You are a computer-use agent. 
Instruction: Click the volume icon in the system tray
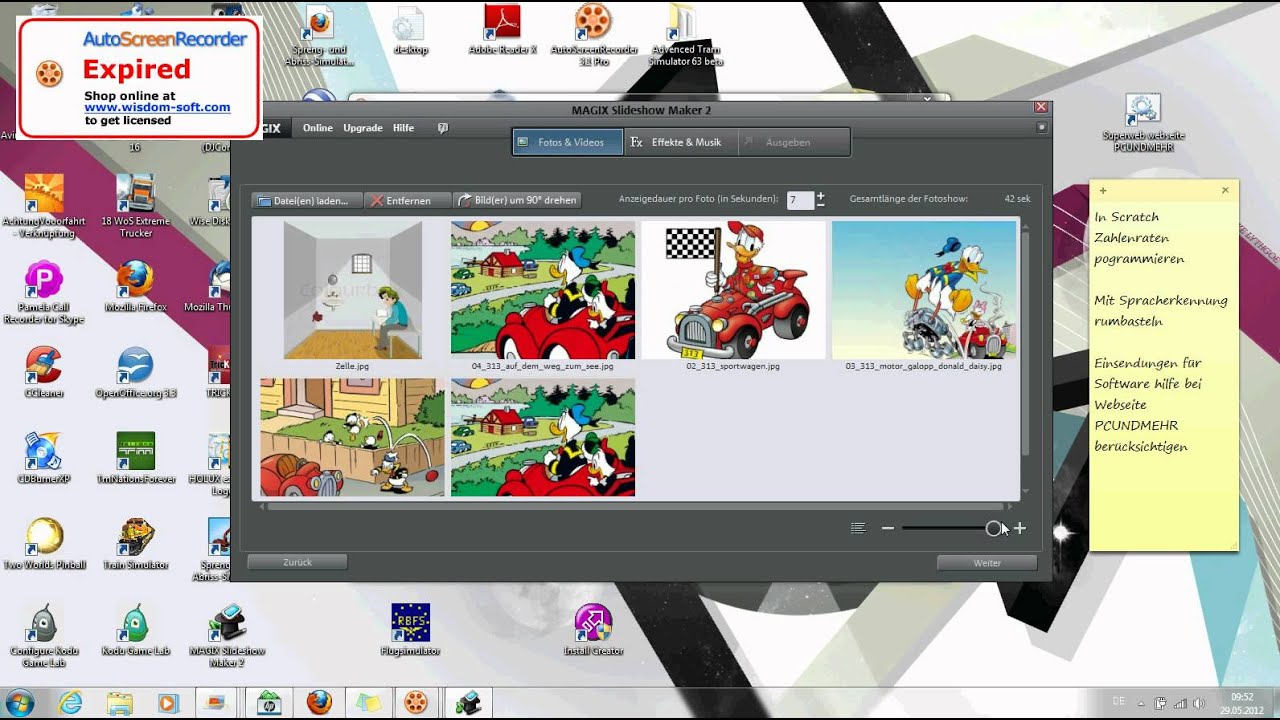[x=1199, y=703]
